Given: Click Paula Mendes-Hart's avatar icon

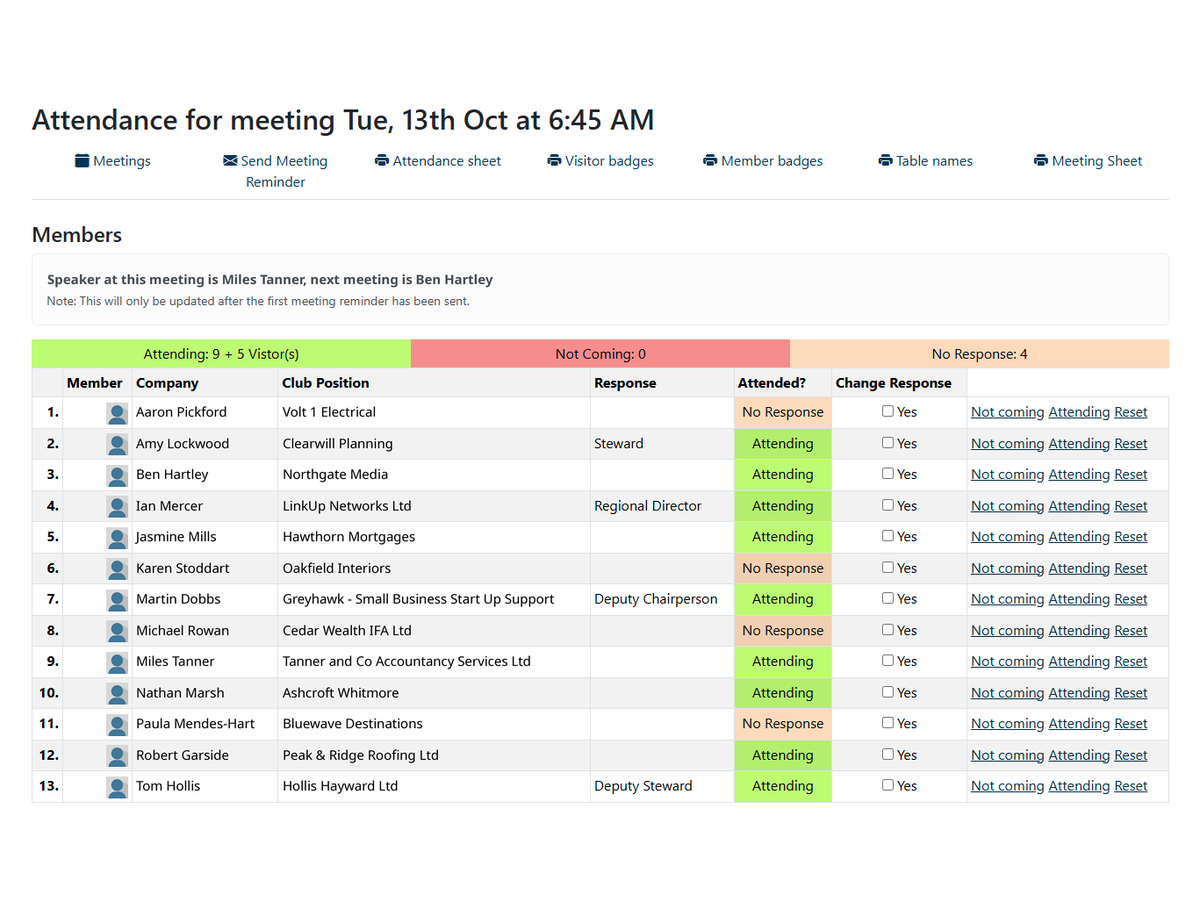Looking at the screenshot, I should pos(117,724).
